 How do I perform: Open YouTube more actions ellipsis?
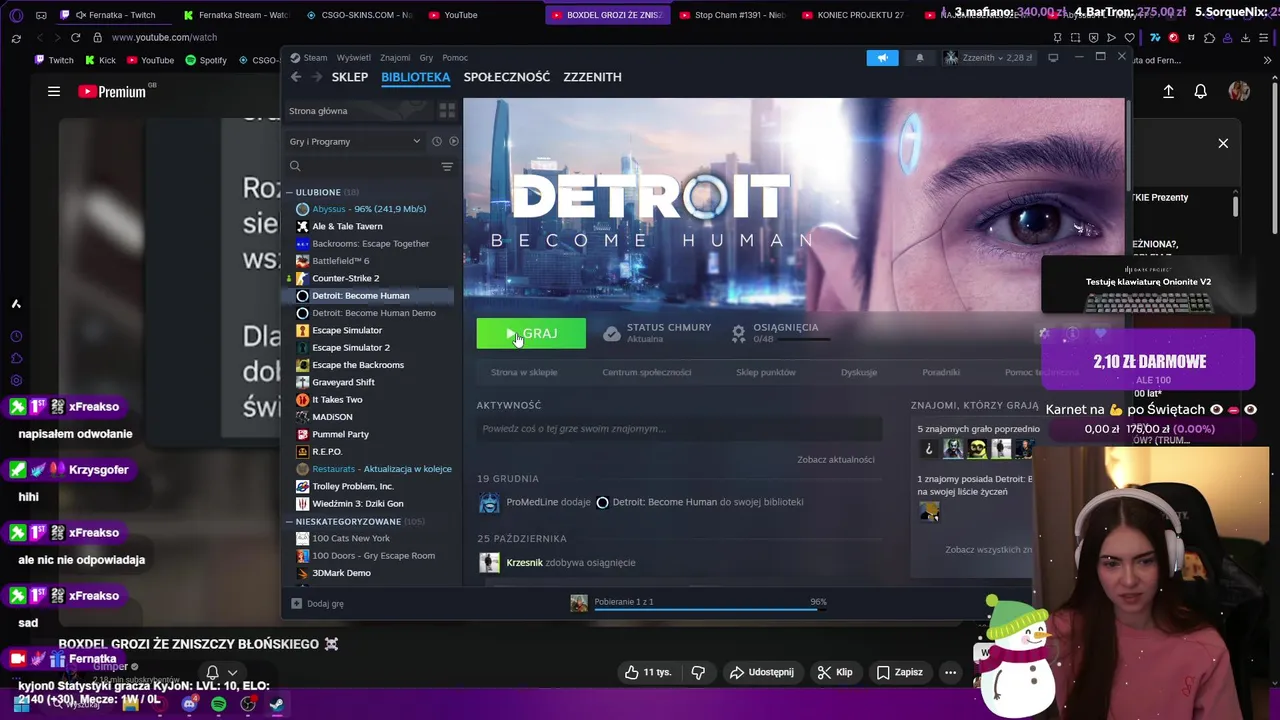[950, 672]
